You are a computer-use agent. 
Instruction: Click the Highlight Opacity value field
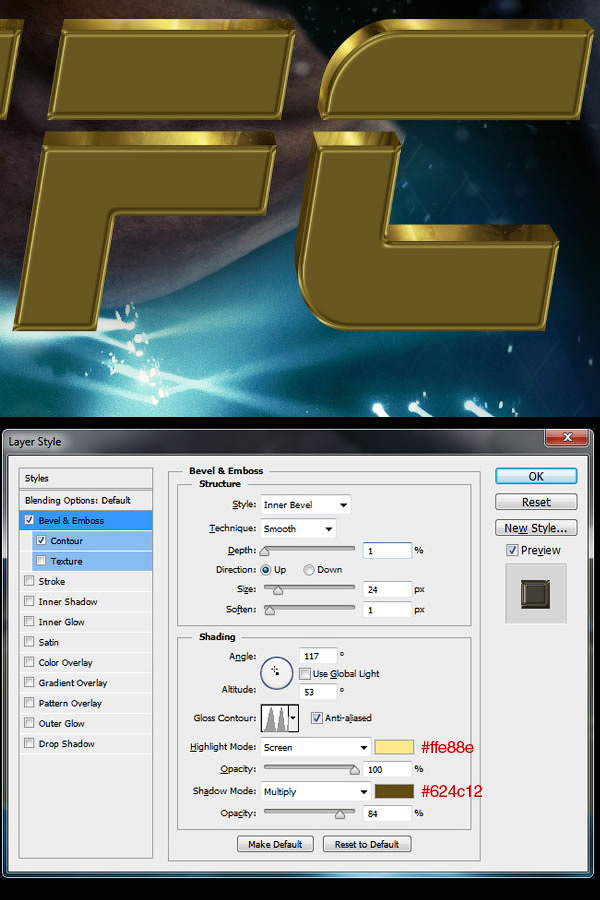tap(388, 769)
